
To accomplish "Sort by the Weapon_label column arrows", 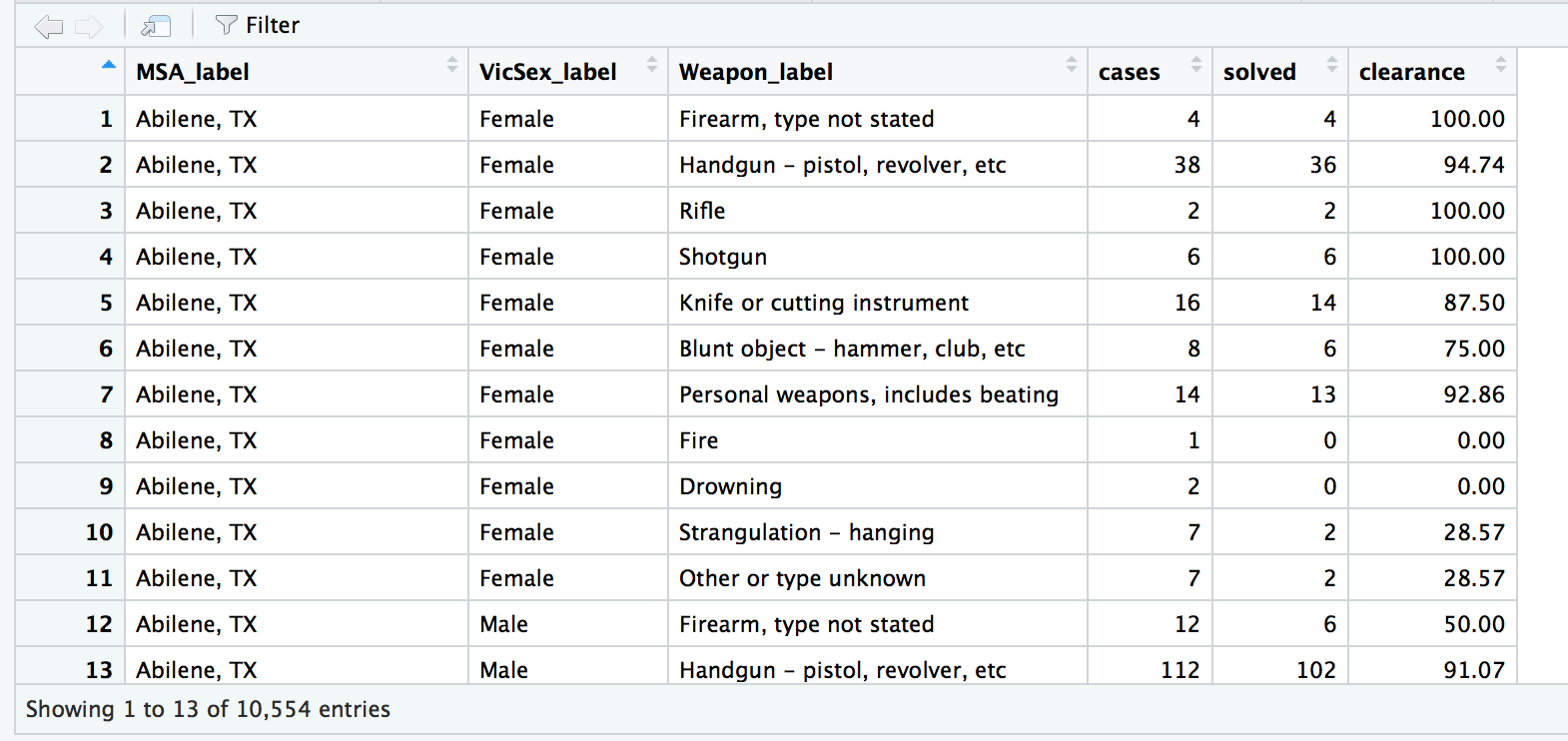I will 1072,65.
